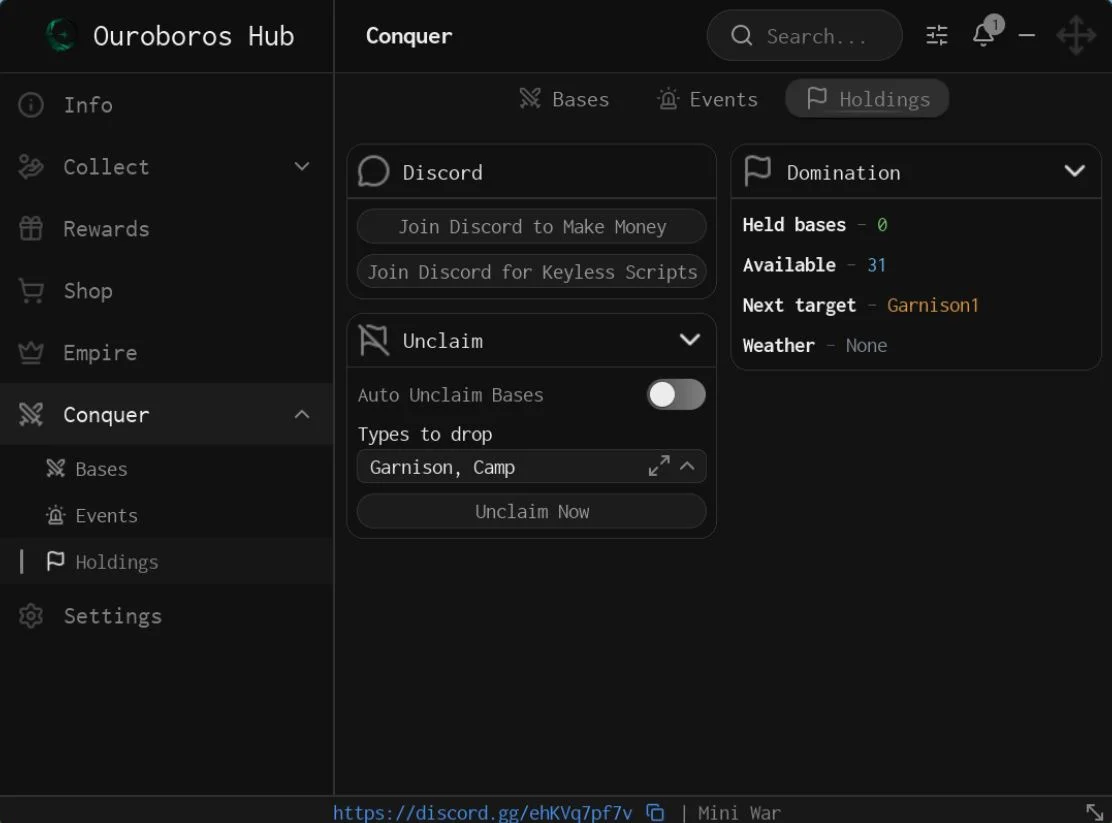
Task: Click the Discord chat bubble icon
Action: 374,172
